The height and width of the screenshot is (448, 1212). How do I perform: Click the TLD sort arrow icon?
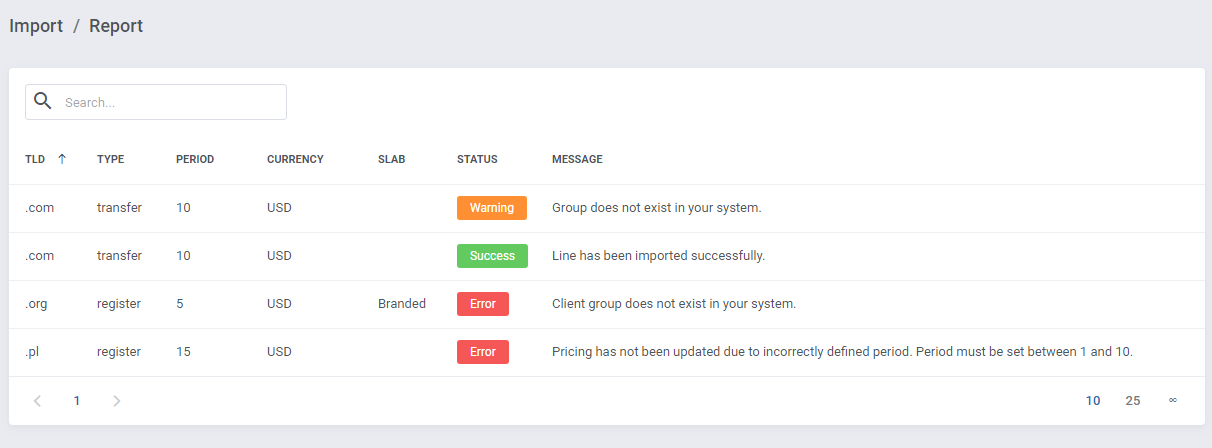pyautogui.click(x=62, y=159)
